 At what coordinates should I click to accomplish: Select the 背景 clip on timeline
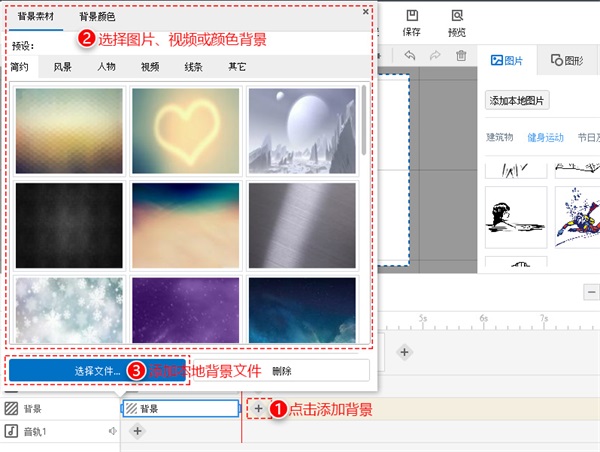(181, 408)
